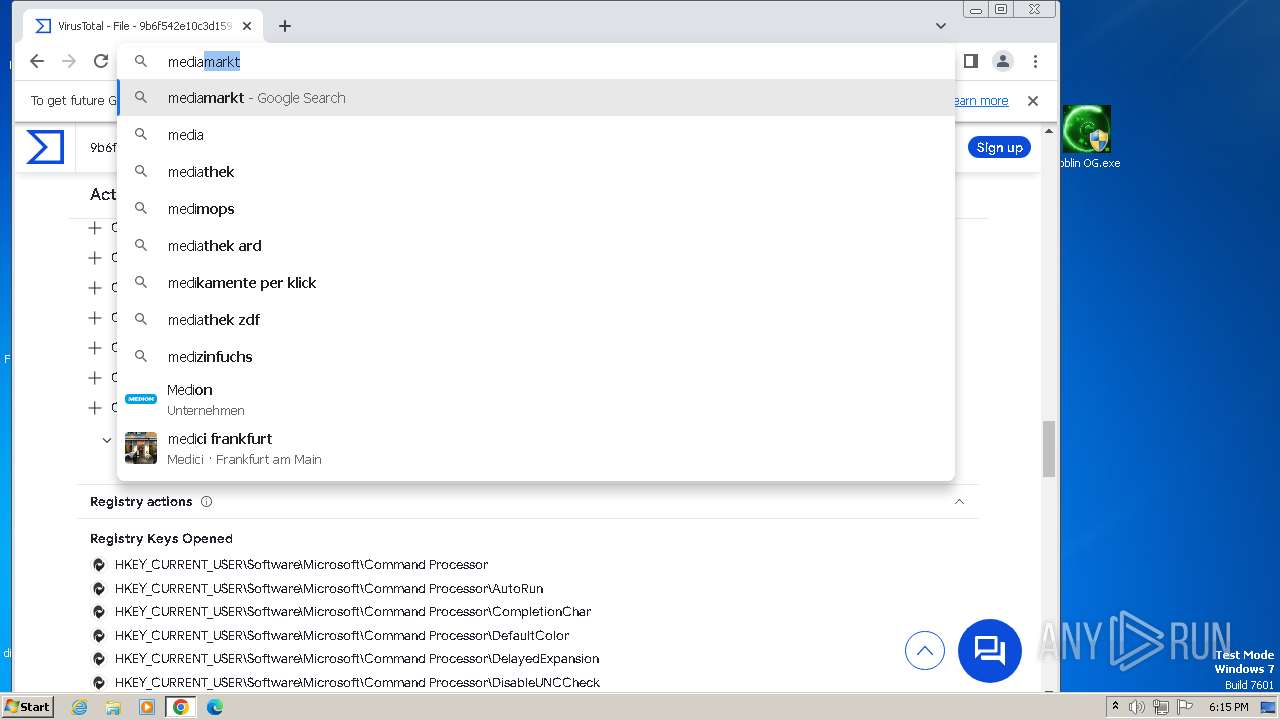Select Medion Unternehmen suggestion
The image size is (1280, 720).
(x=536, y=399)
